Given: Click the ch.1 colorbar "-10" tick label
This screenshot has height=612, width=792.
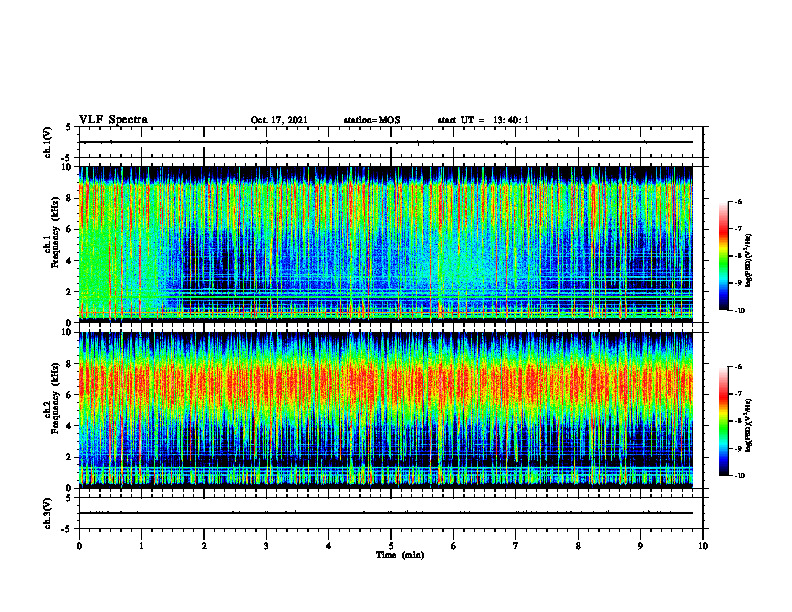Looking at the screenshot, I should point(740,311).
